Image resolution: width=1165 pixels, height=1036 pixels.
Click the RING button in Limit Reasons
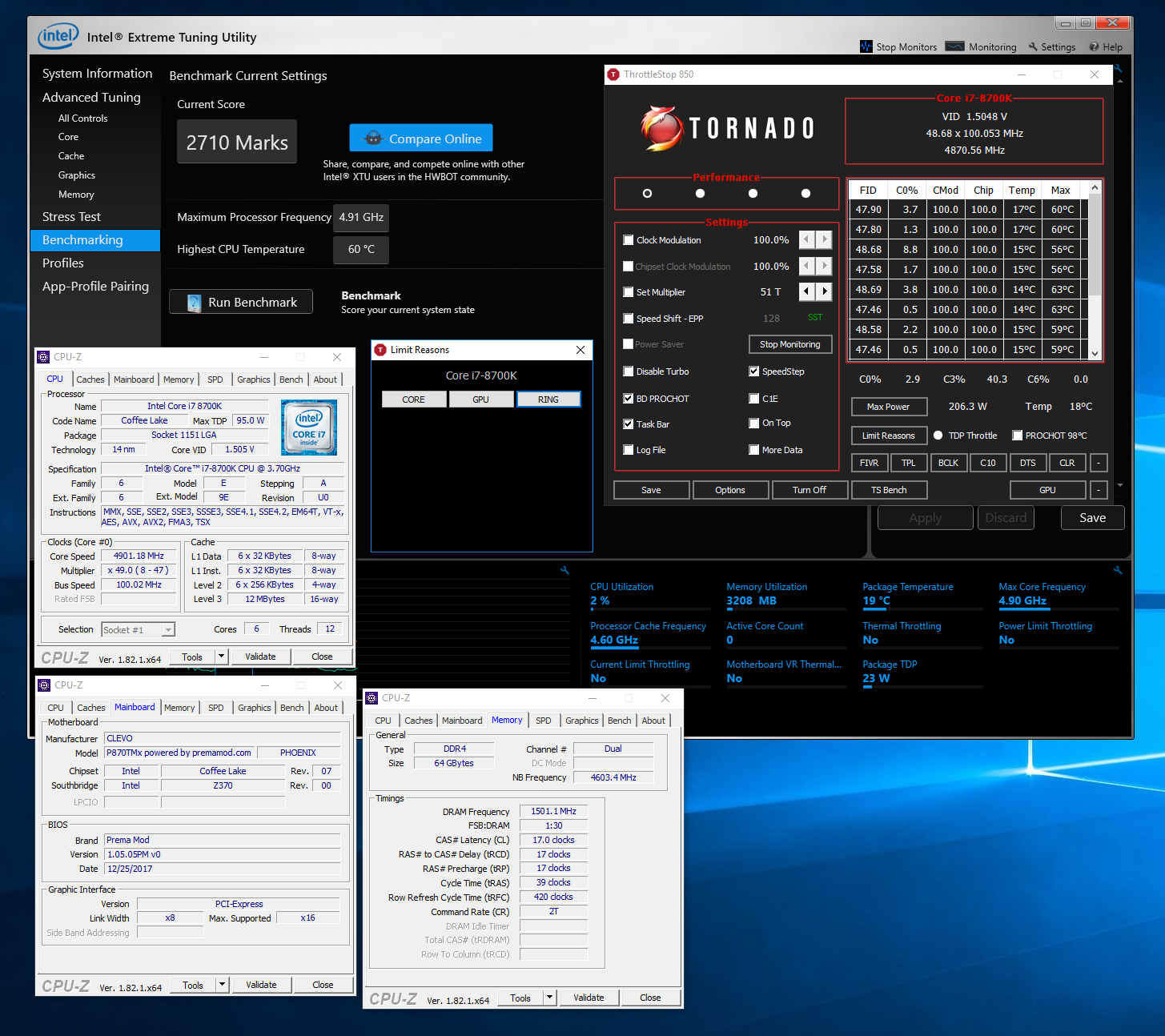548,400
